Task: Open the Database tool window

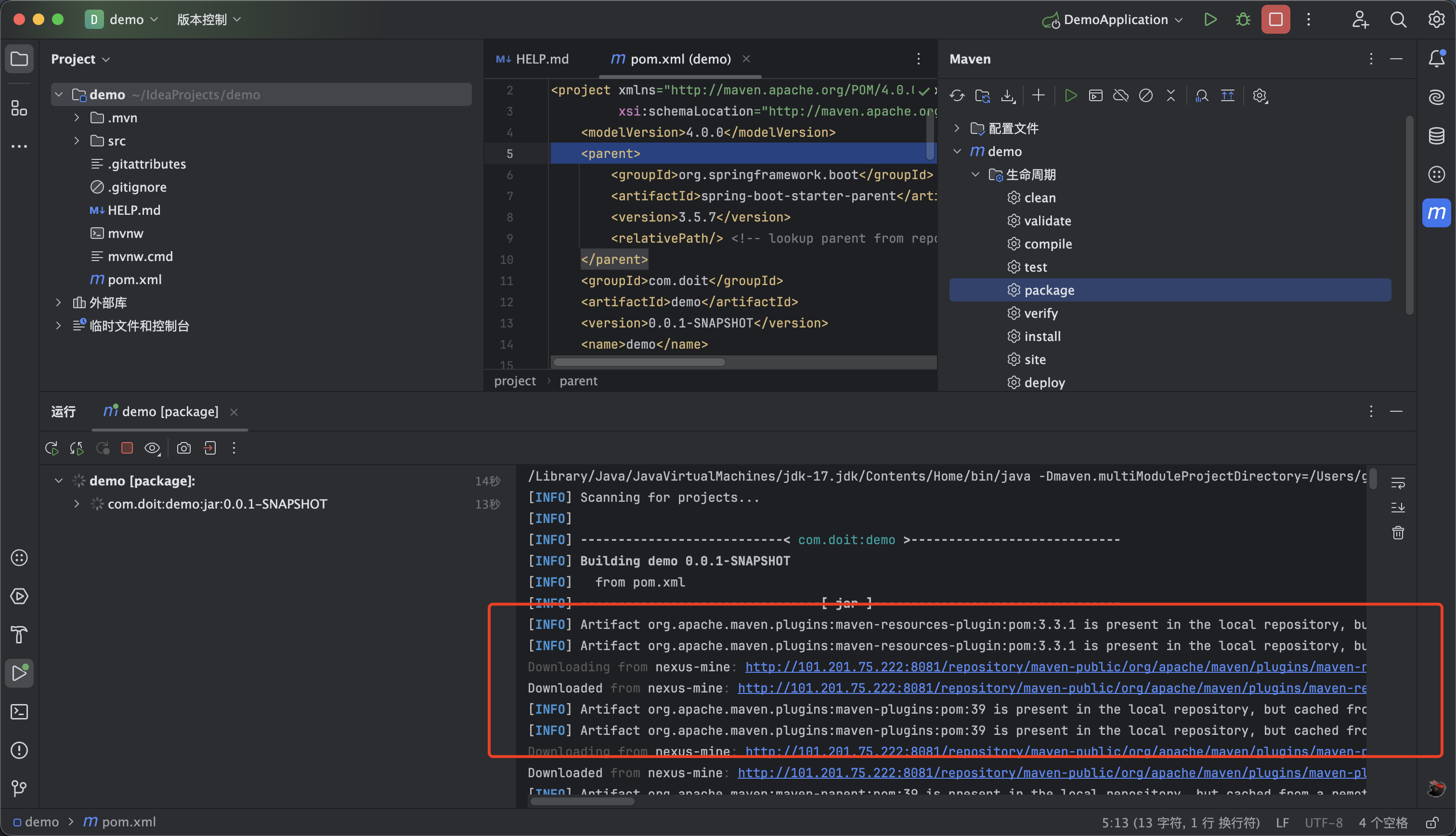Action: tap(1436, 136)
